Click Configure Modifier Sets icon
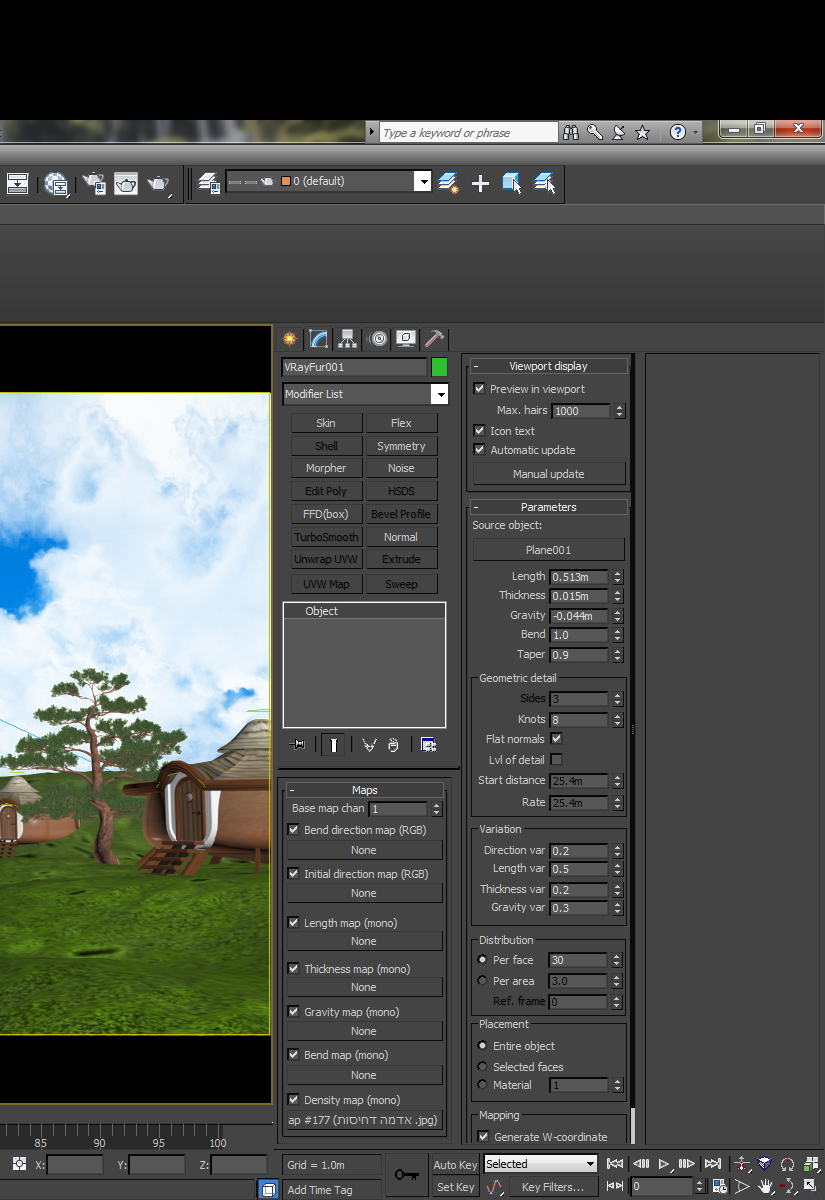The height and width of the screenshot is (1200, 825). click(428, 745)
